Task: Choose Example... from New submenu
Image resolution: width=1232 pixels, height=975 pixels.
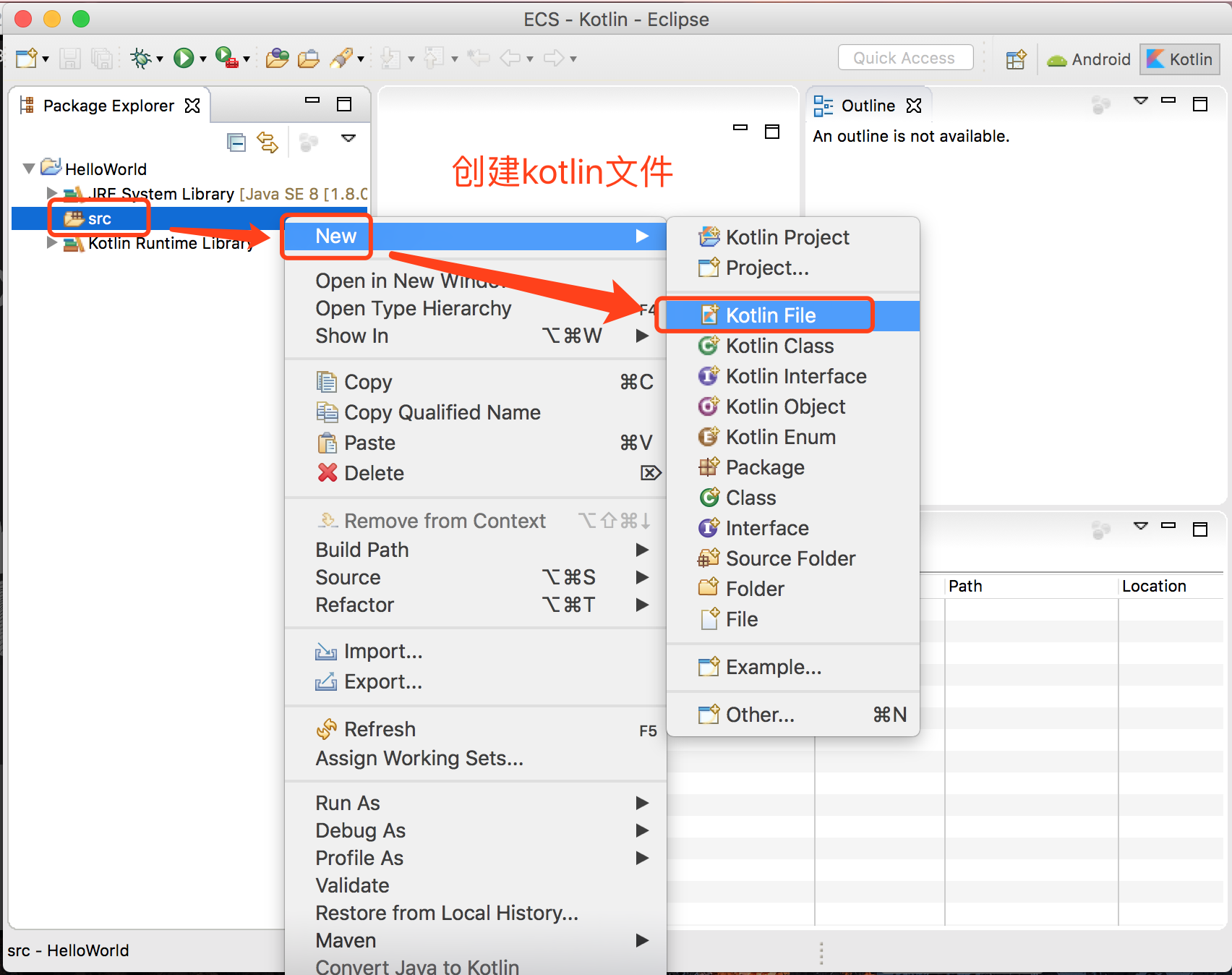Action: point(793,667)
